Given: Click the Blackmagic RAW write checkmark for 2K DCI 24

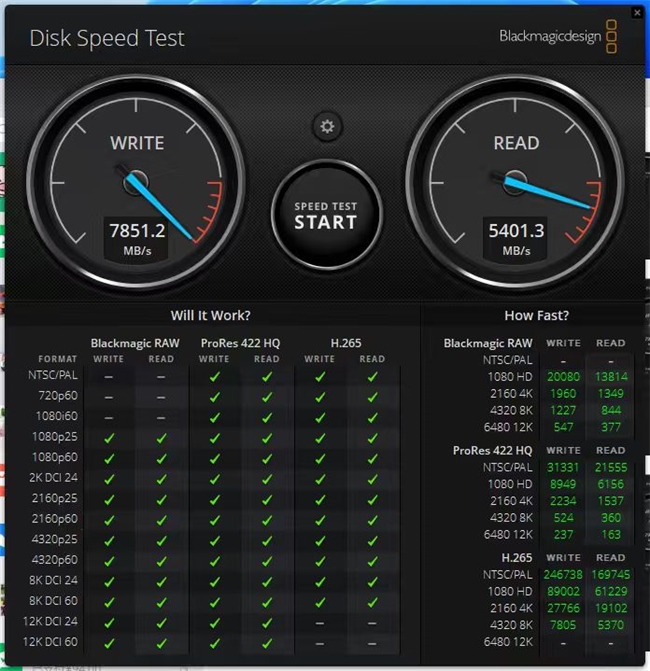Looking at the screenshot, I should click(x=109, y=479).
